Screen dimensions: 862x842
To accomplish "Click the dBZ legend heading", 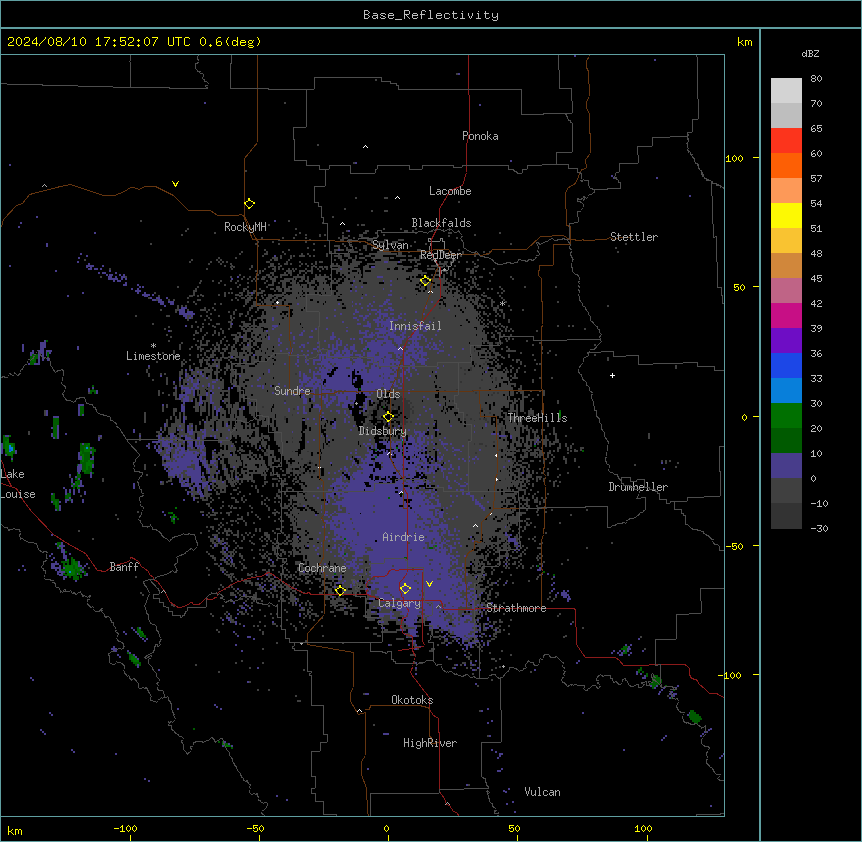I will [810, 54].
